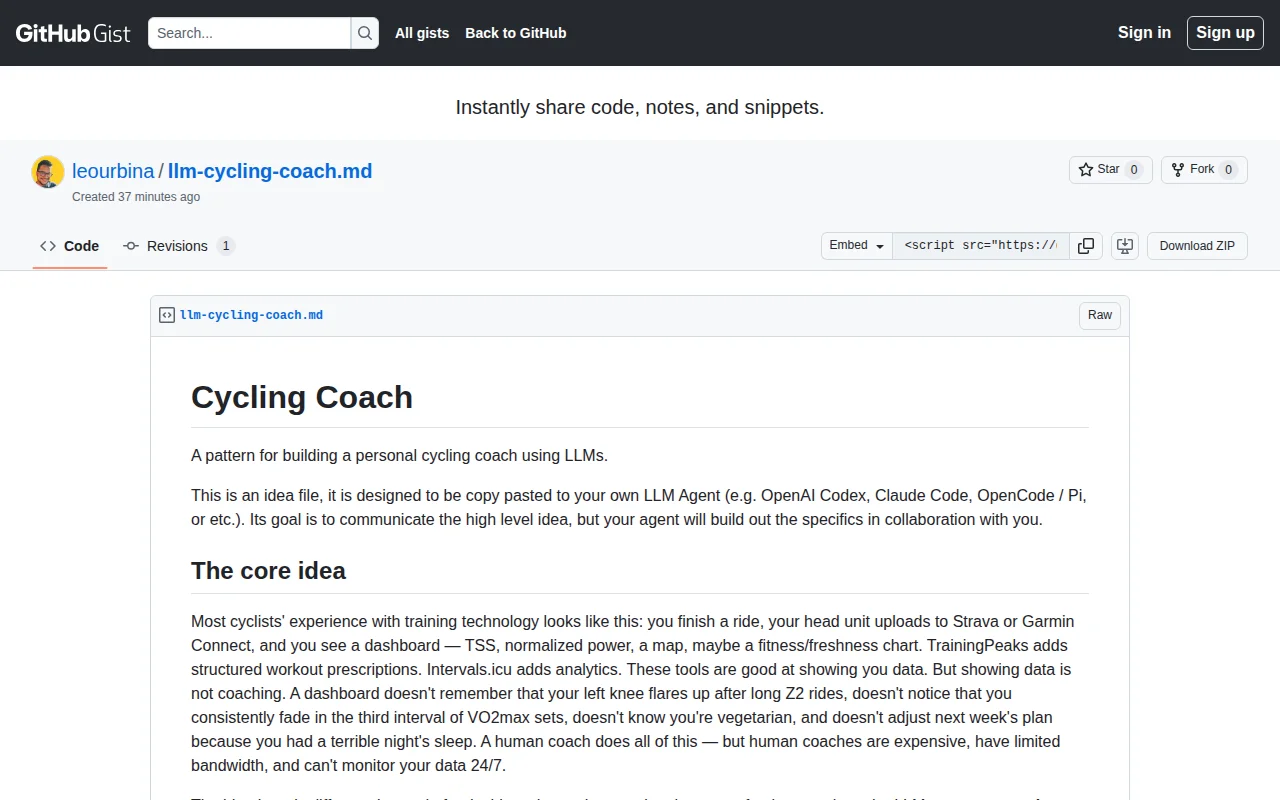Fork this gist
This screenshot has height=800, width=1280.
[x=1204, y=170]
